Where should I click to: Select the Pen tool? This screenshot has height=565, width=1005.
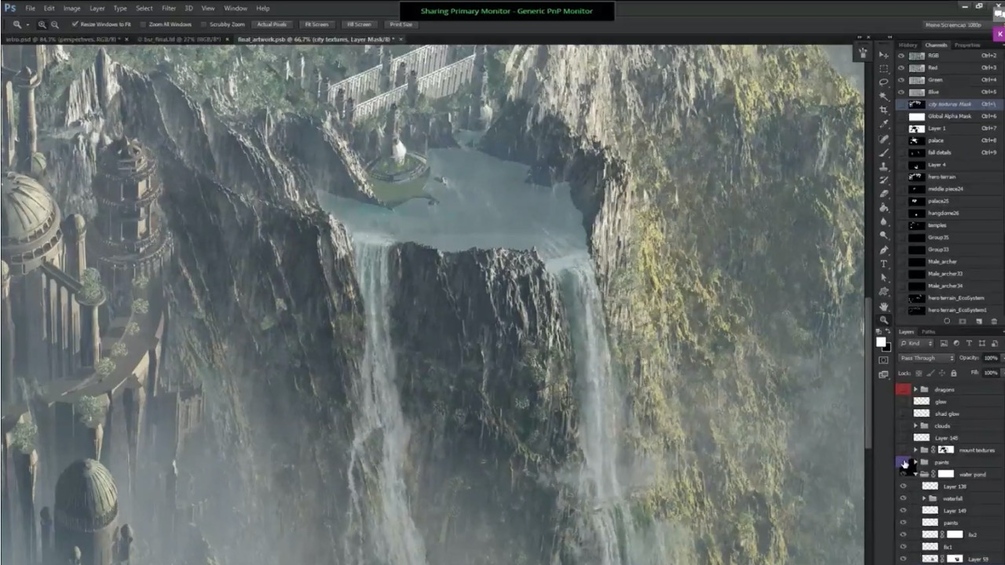(x=884, y=250)
